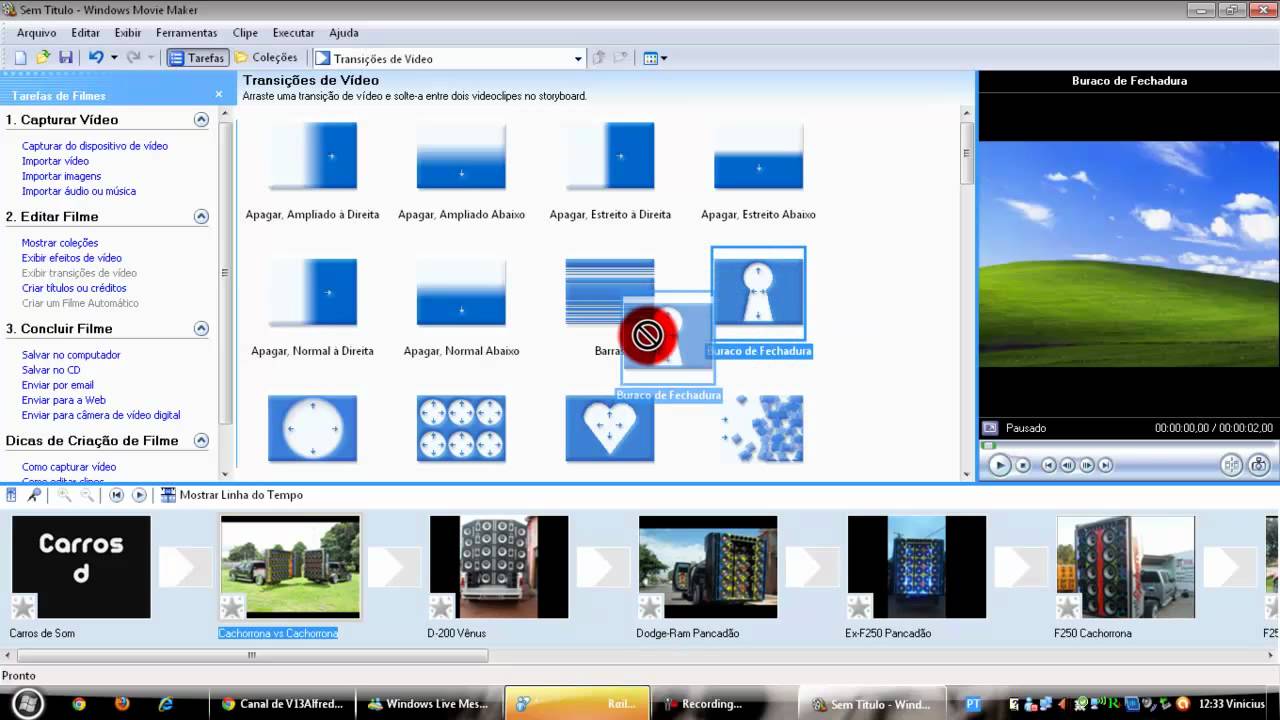Click the Undo arrow icon
The height and width of the screenshot is (720, 1280).
(x=96, y=58)
